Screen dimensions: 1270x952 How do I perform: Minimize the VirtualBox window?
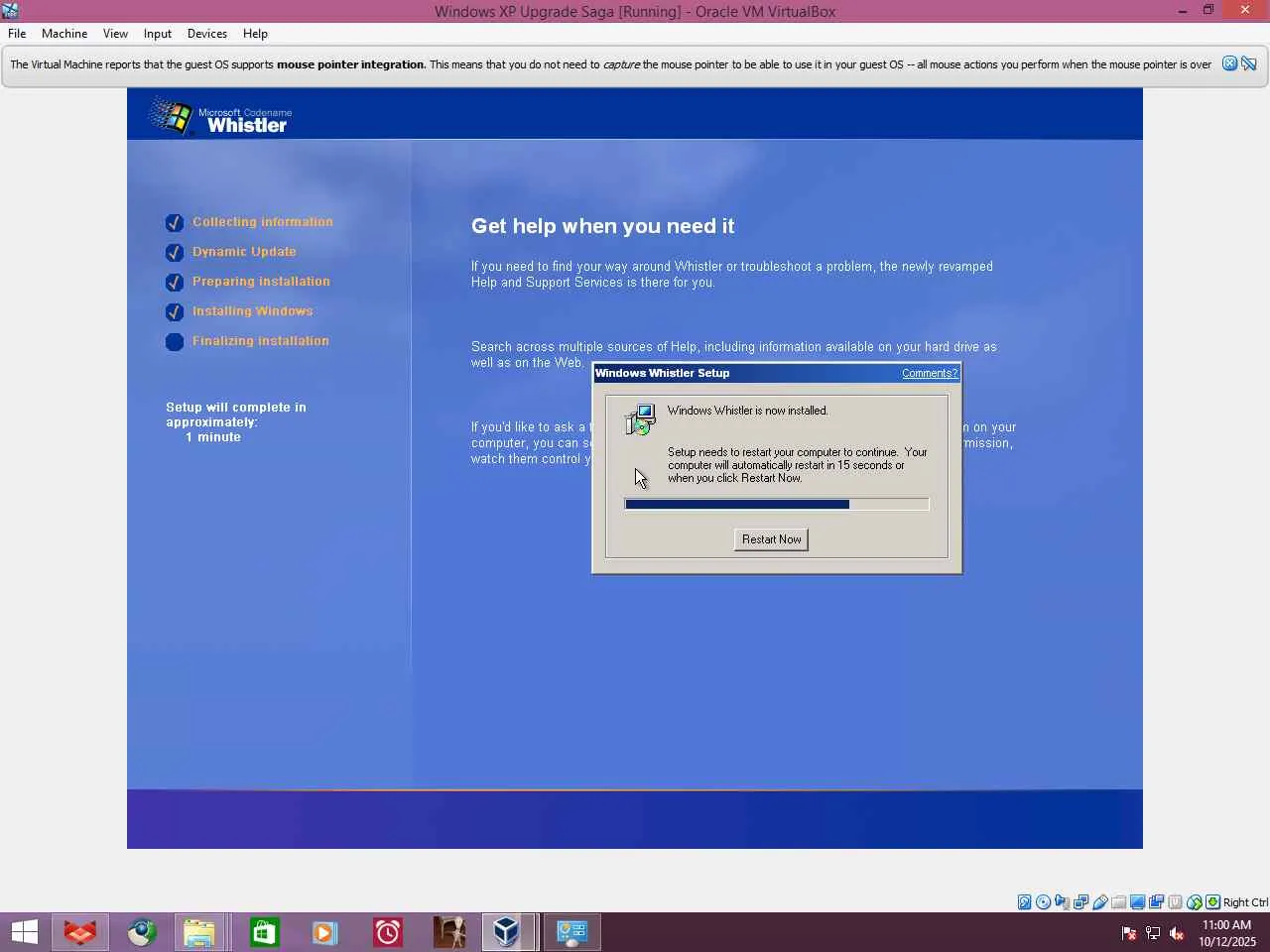1183,11
